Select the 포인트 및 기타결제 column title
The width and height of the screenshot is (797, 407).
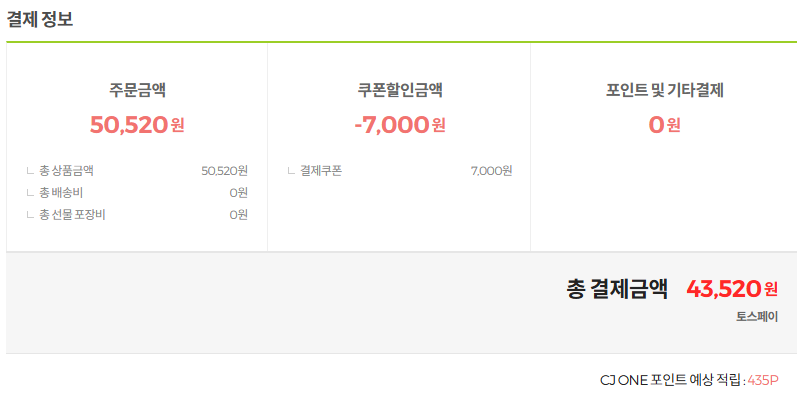pos(664,90)
